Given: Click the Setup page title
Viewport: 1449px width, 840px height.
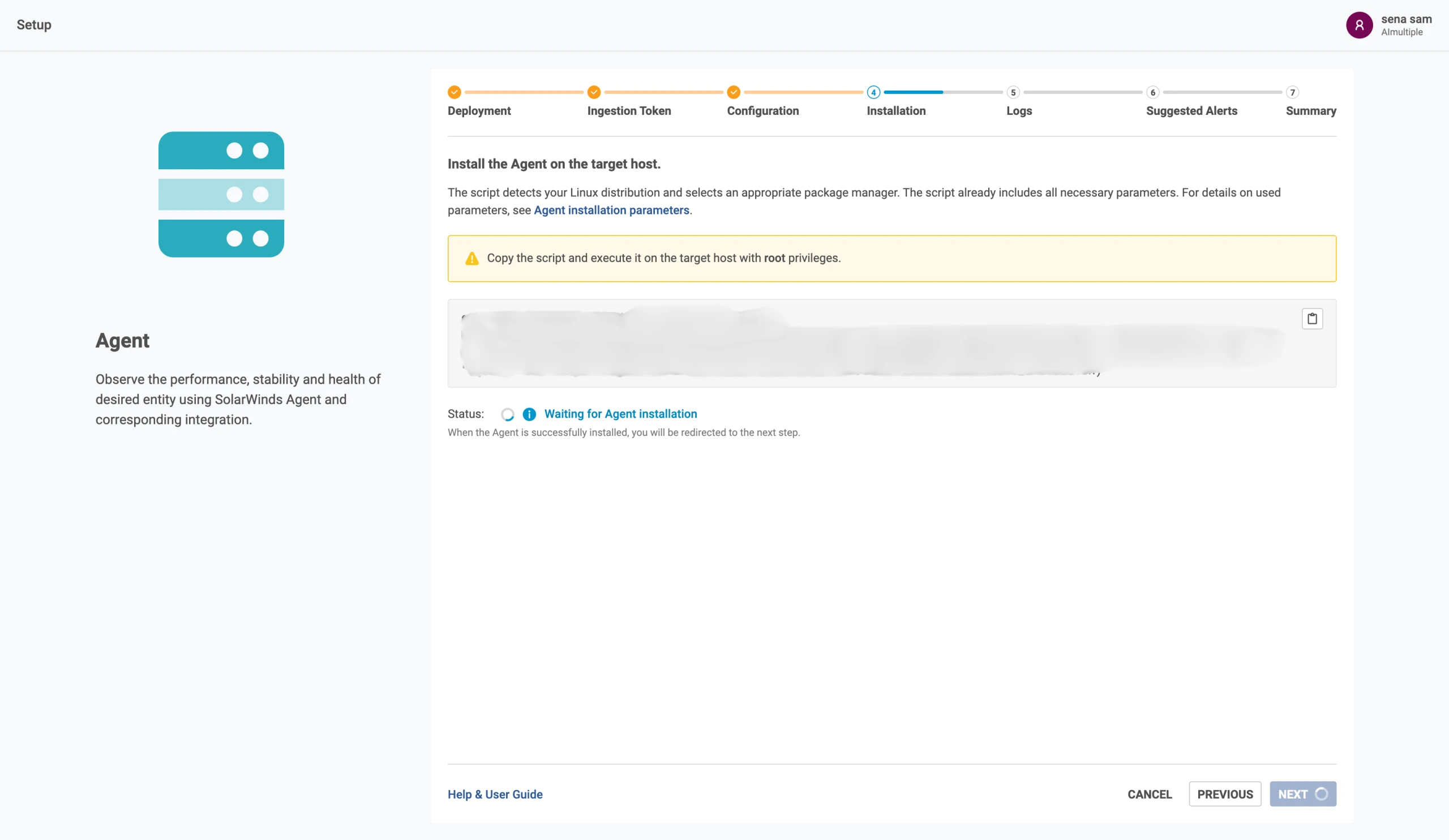Looking at the screenshot, I should 34,25.
